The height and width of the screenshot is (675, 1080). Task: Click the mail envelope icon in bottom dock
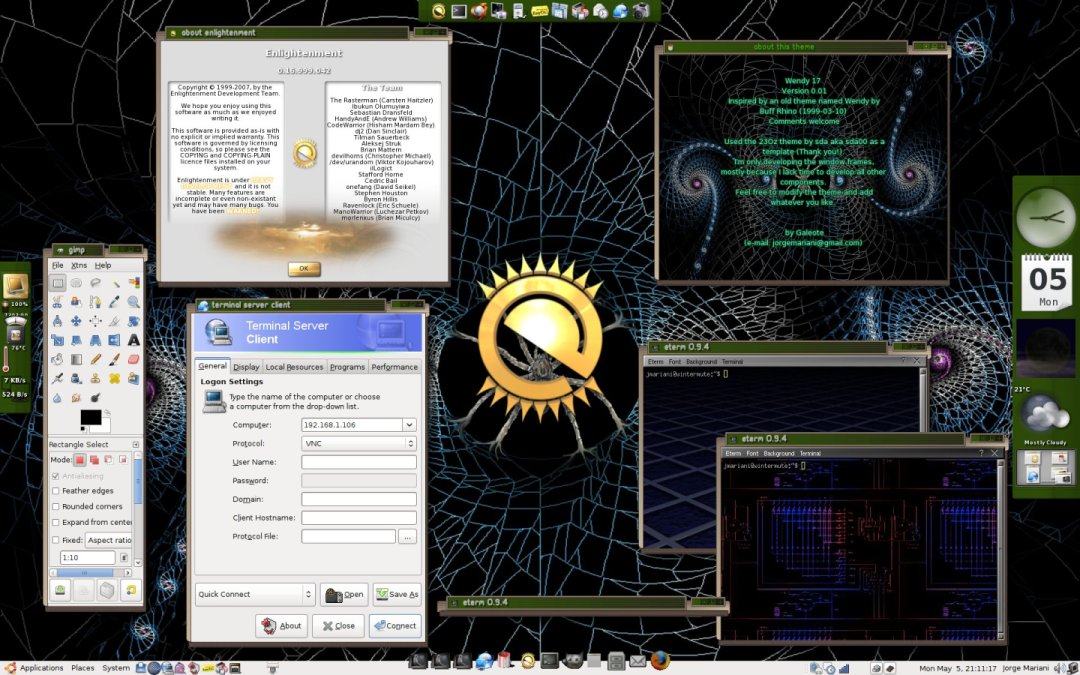click(638, 662)
